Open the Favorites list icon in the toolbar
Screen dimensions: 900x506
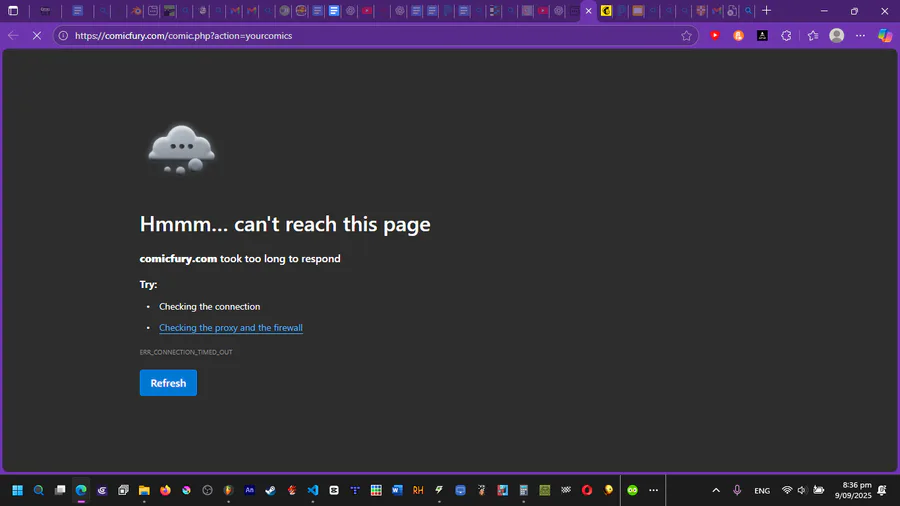(x=813, y=36)
